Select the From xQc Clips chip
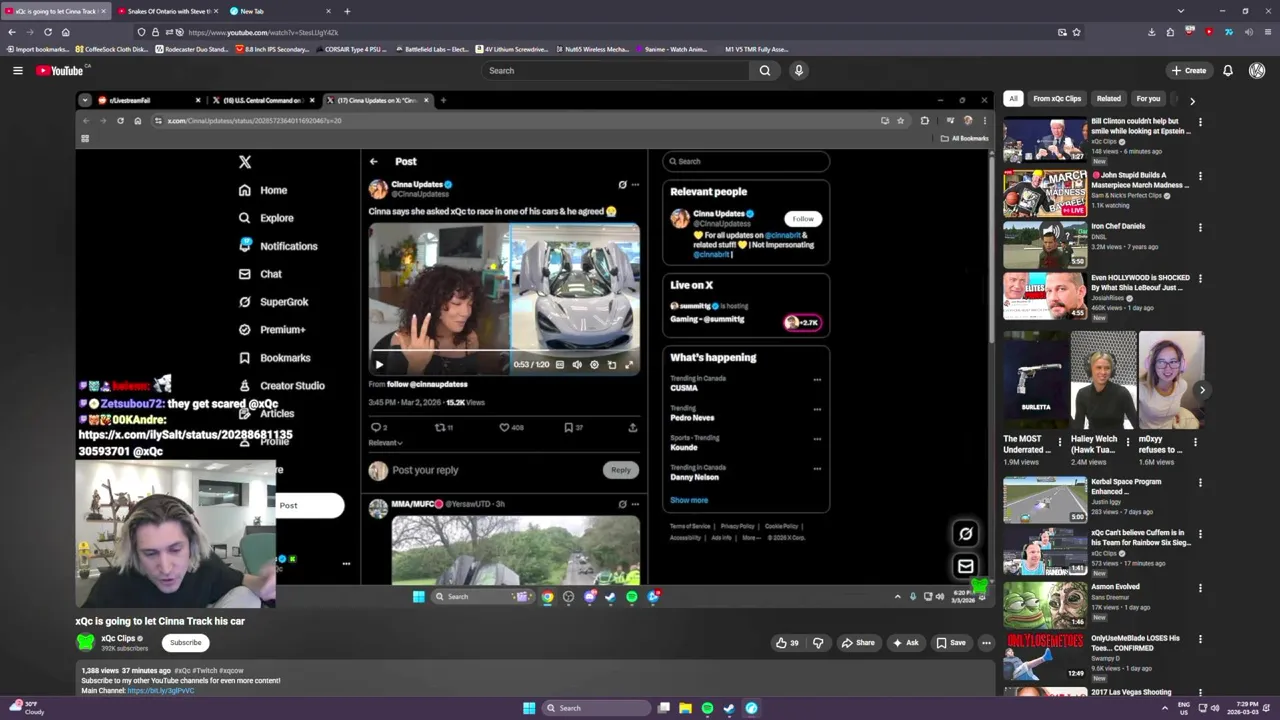The height and width of the screenshot is (720, 1280). [x=1057, y=99]
